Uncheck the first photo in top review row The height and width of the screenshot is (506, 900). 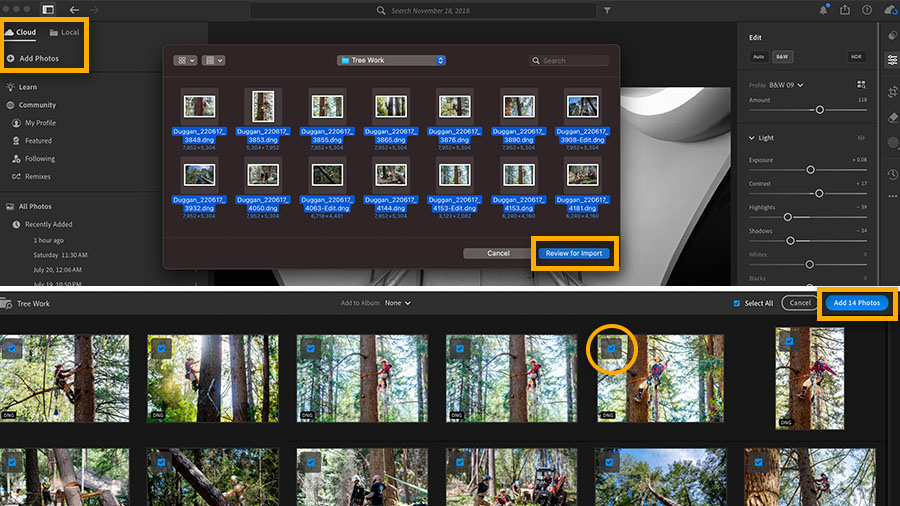click(x=12, y=348)
